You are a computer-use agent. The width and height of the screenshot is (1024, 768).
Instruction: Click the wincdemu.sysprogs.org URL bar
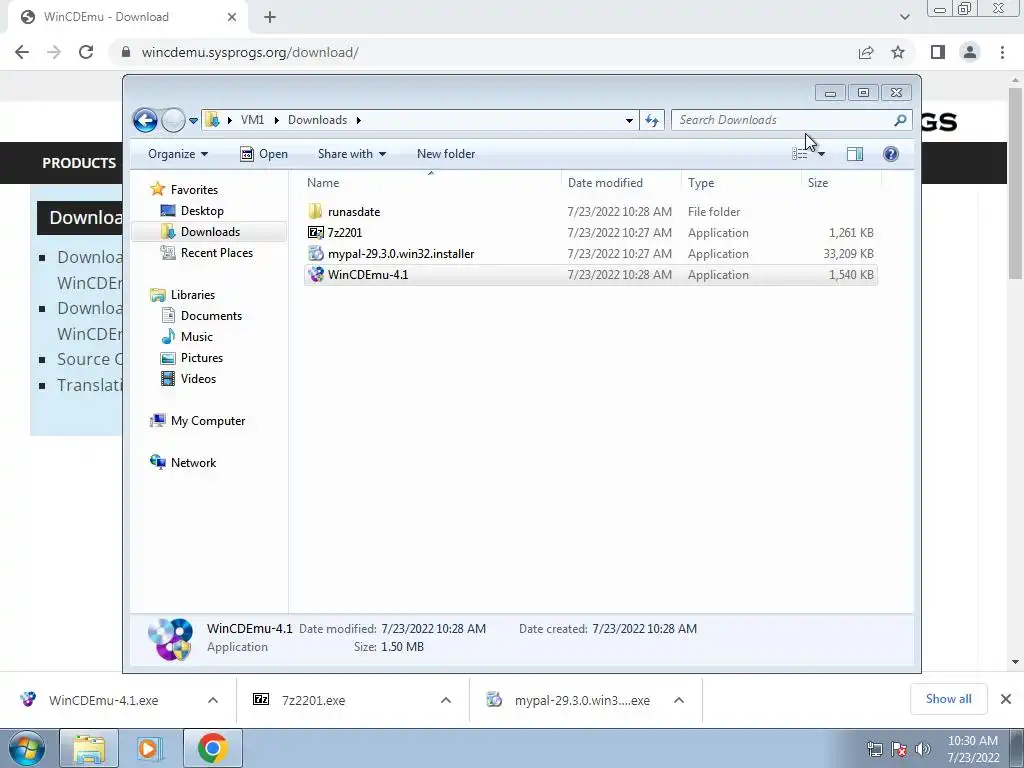[x=249, y=52]
